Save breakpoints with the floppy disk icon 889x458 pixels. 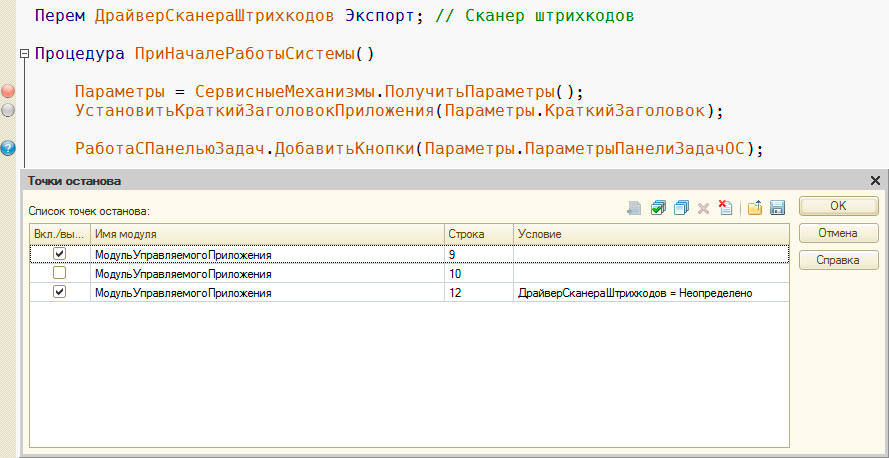point(777,209)
